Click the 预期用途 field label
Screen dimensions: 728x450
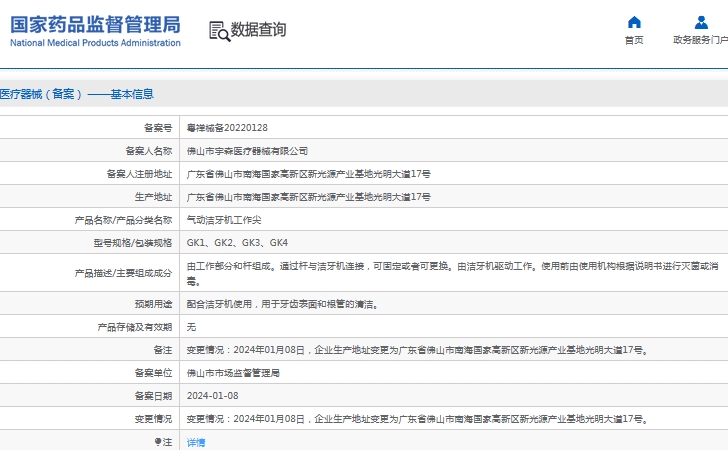(x=153, y=304)
